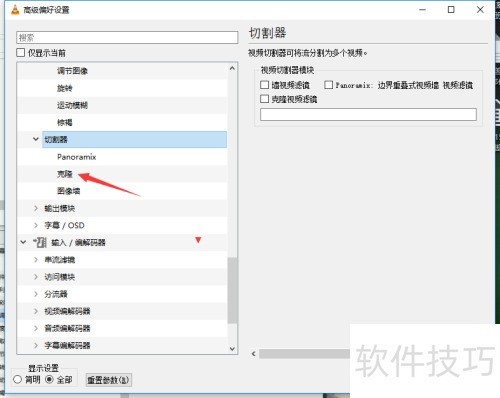This screenshot has width=500, height=398.
Task: Click the video splitter modules text field
Action: pos(368,114)
